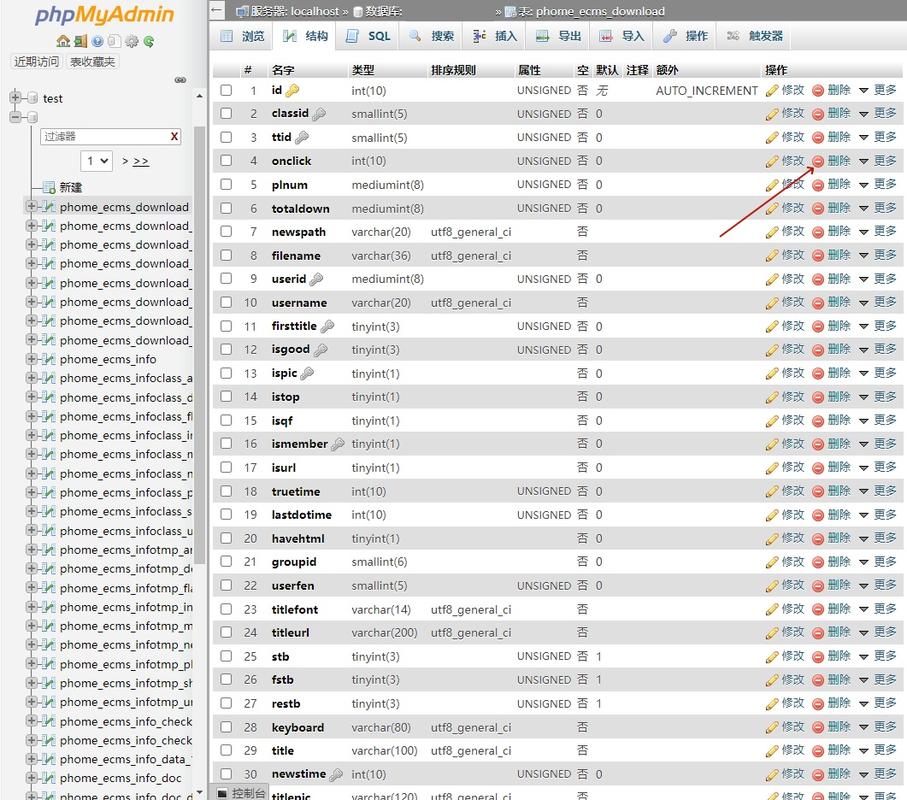The width and height of the screenshot is (907, 800).
Task: Check the checkbox for the id row
Action: pos(226,90)
